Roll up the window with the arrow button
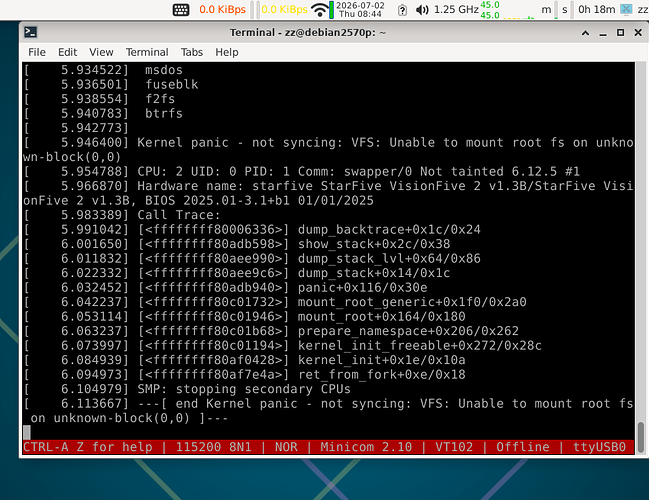649x500 pixels. pos(585,33)
